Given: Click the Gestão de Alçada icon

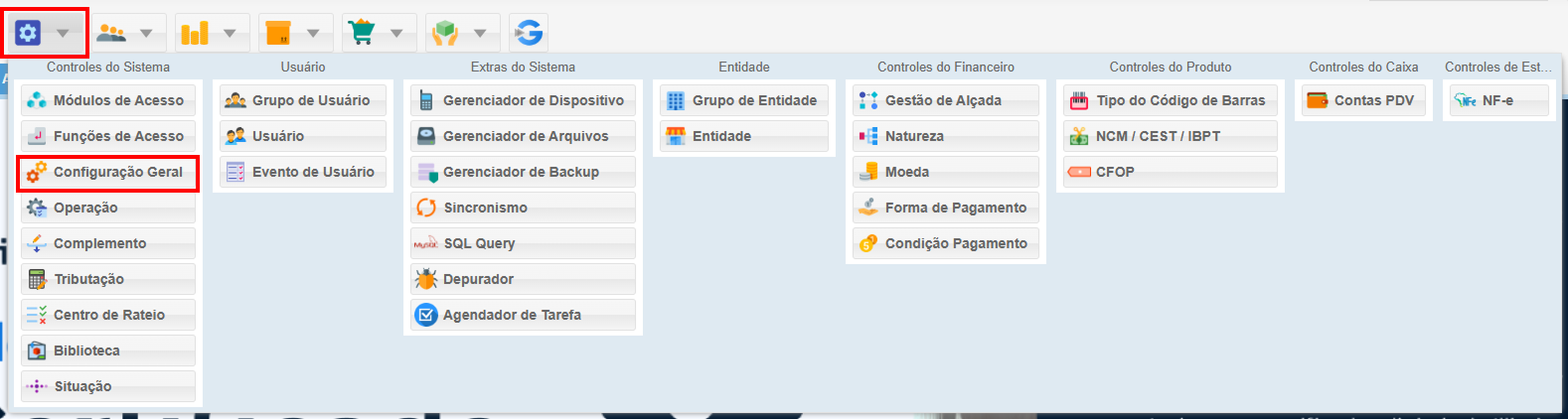Looking at the screenshot, I should click(868, 100).
